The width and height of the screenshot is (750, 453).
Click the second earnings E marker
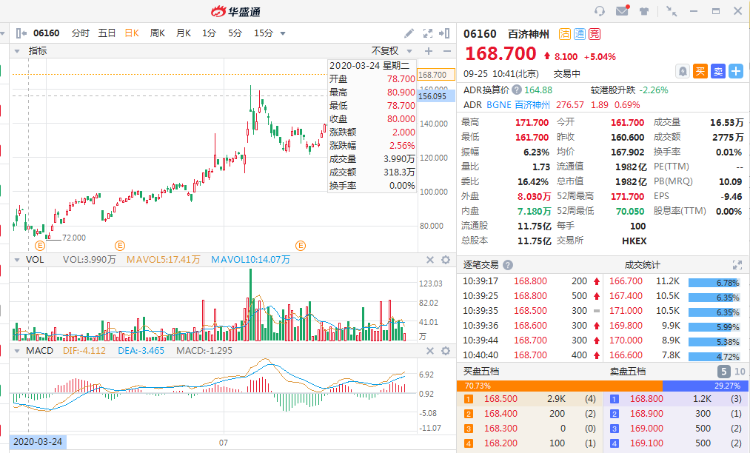[120, 246]
